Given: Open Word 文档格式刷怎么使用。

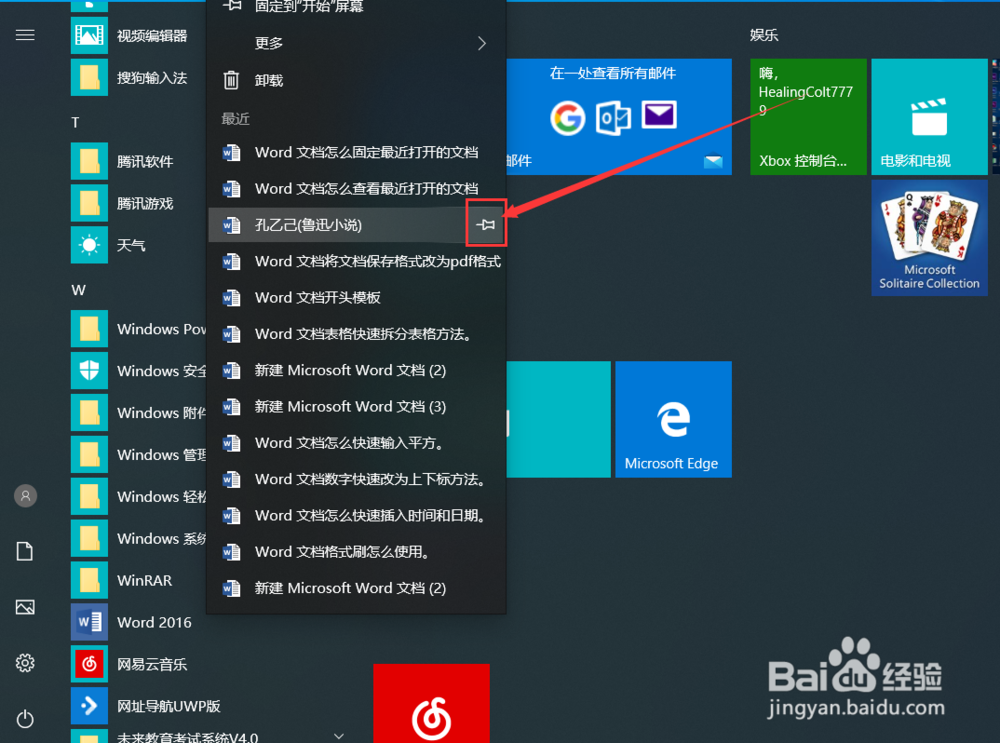Looking at the screenshot, I should point(357,552).
